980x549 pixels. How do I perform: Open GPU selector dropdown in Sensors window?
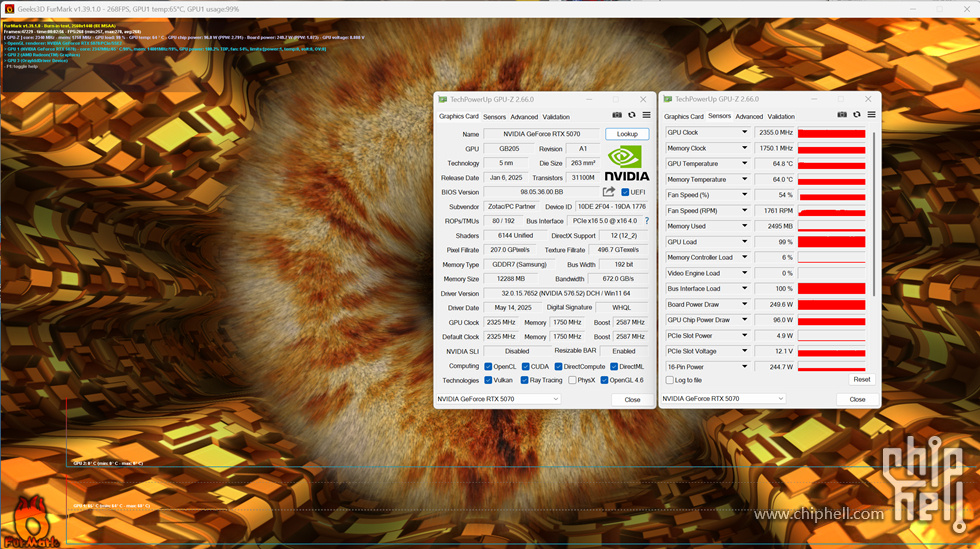(722, 398)
